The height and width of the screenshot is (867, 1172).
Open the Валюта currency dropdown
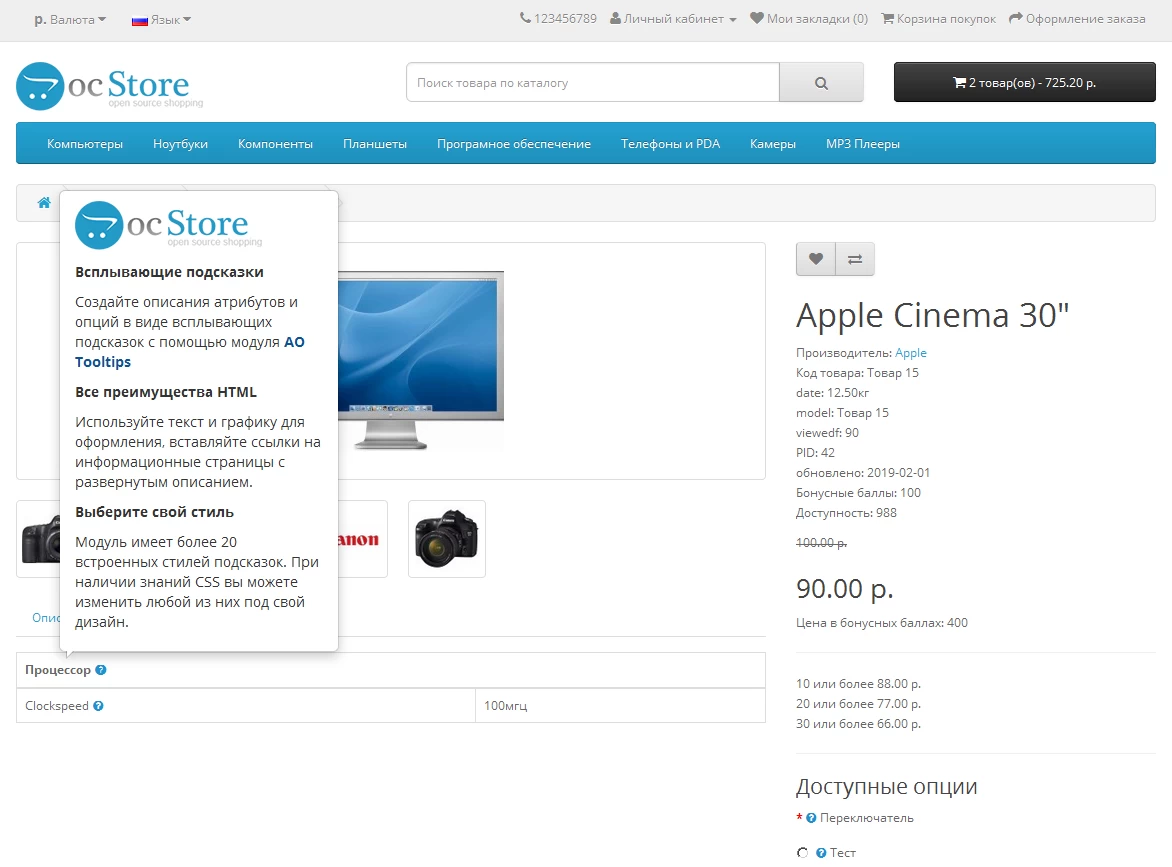(70, 19)
